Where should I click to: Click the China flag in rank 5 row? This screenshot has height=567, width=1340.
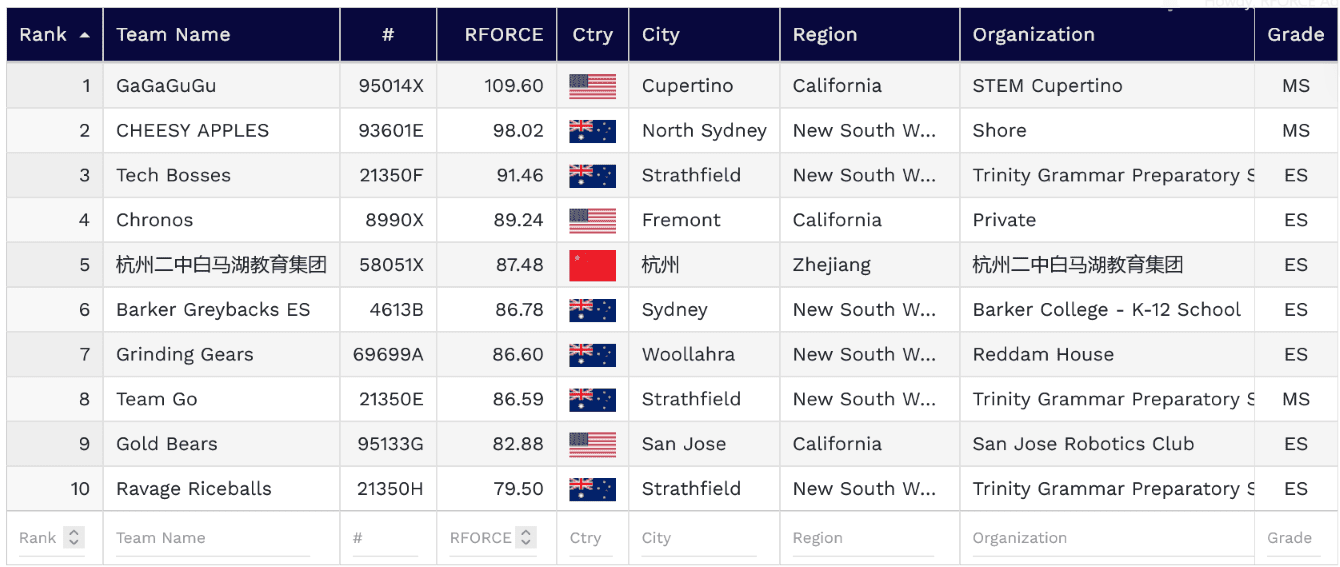(x=592, y=265)
